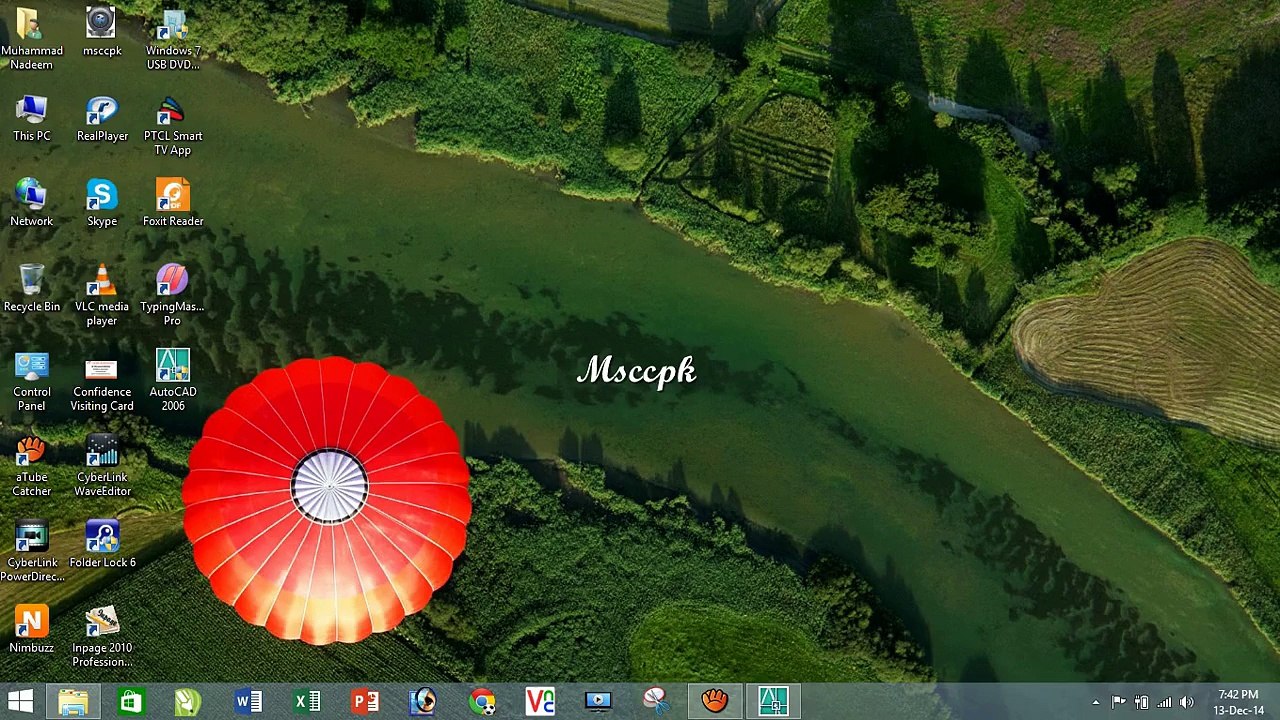The height and width of the screenshot is (720, 1280).
Task: Open the monitor-with-play-button taskbar app
Action: point(598,701)
